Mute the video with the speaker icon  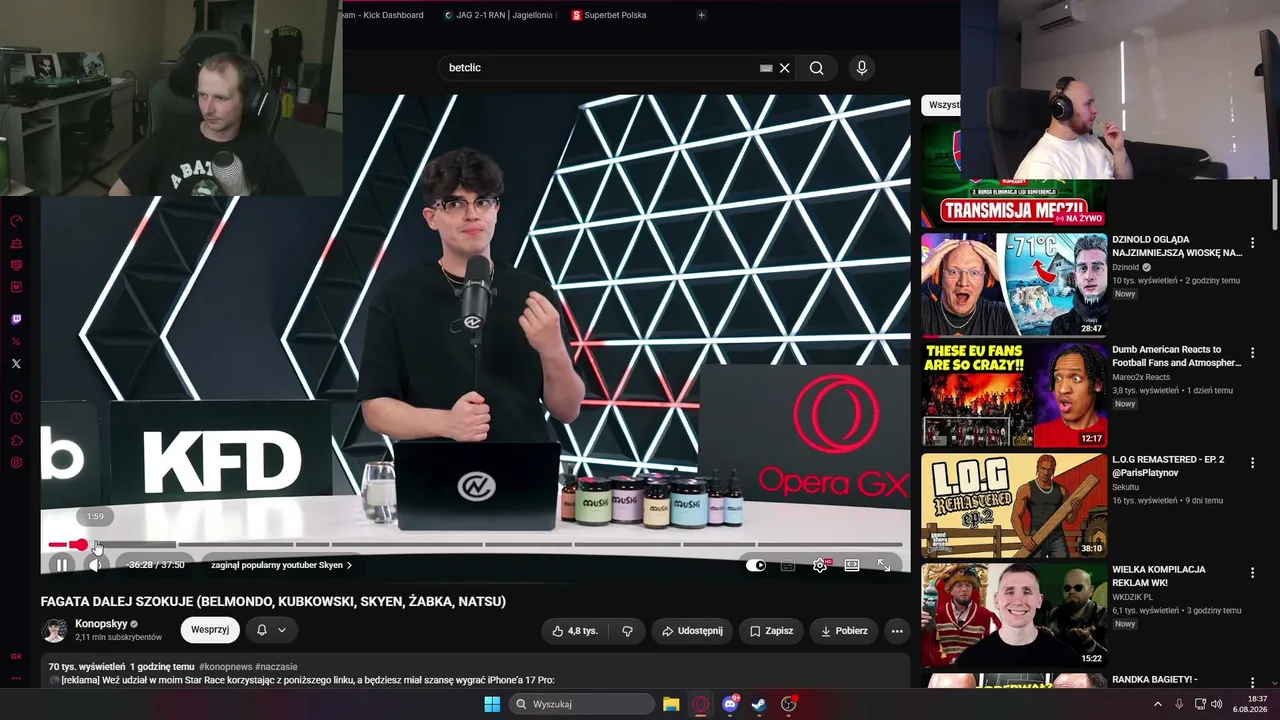(95, 565)
